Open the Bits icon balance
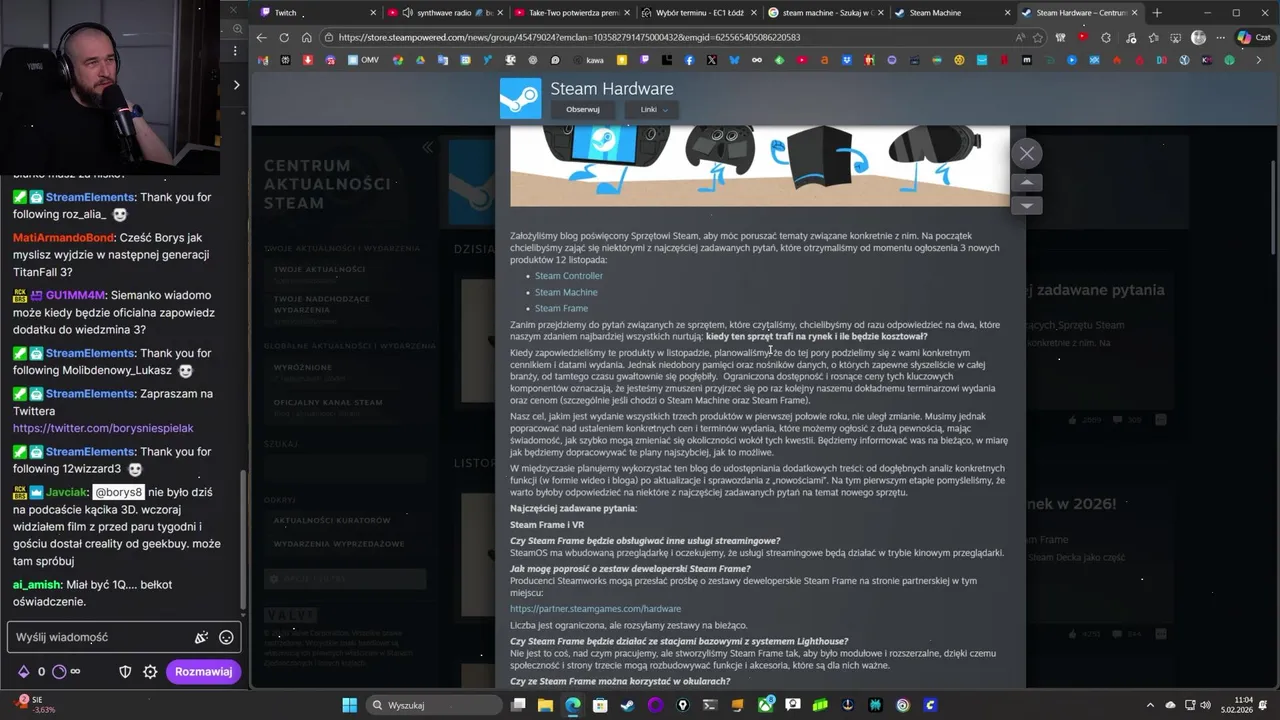Viewport: 1280px width, 720px height. coord(24,672)
